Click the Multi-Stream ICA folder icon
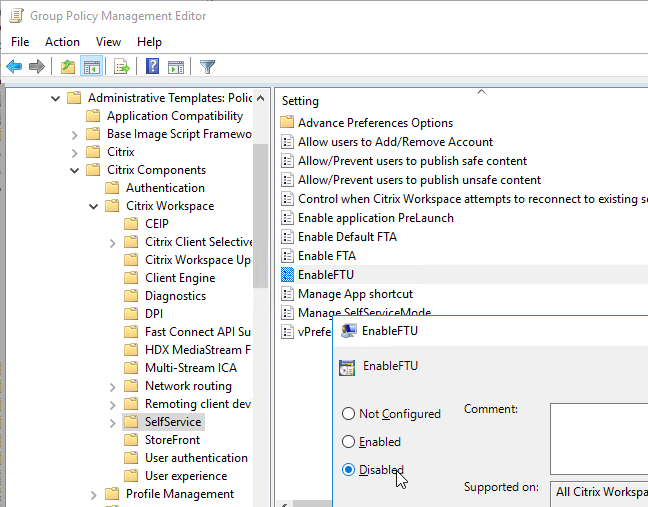This screenshot has width=648, height=507. [x=131, y=368]
